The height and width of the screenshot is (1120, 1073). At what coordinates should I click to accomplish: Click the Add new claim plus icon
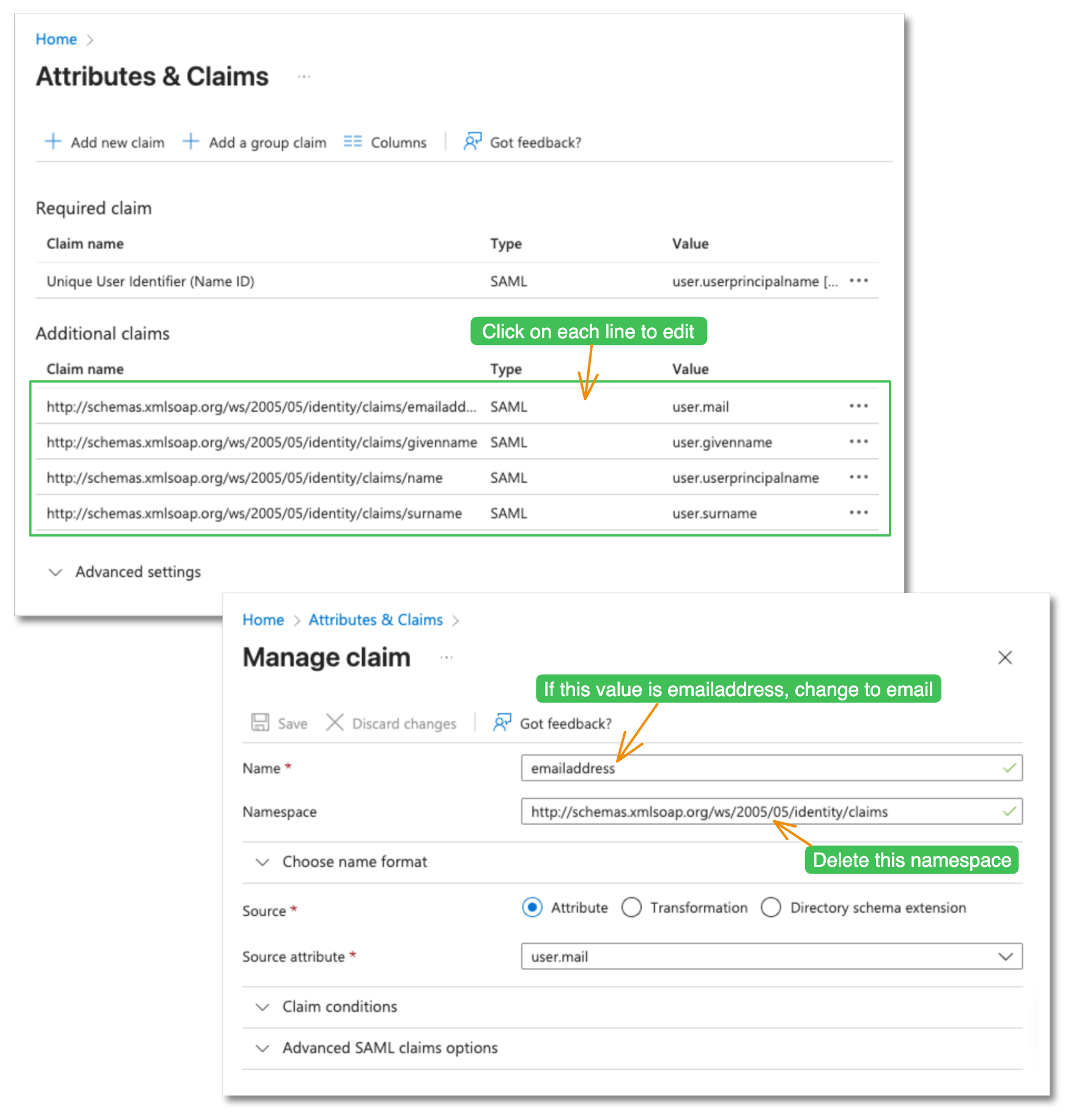[53, 142]
